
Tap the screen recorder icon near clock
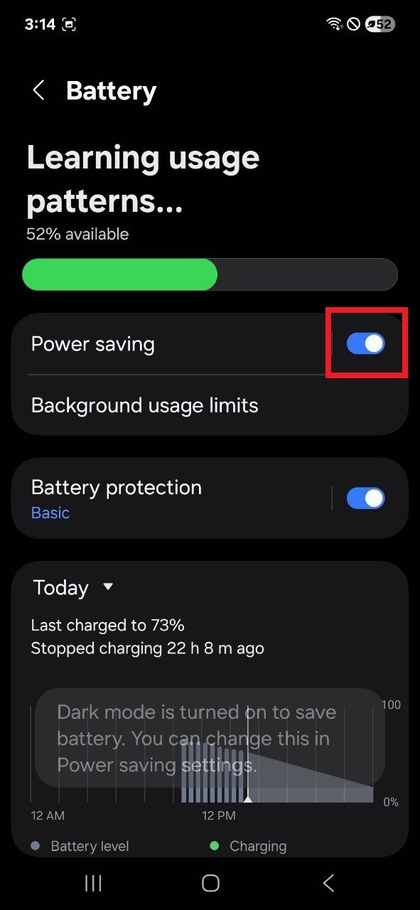tap(68, 24)
